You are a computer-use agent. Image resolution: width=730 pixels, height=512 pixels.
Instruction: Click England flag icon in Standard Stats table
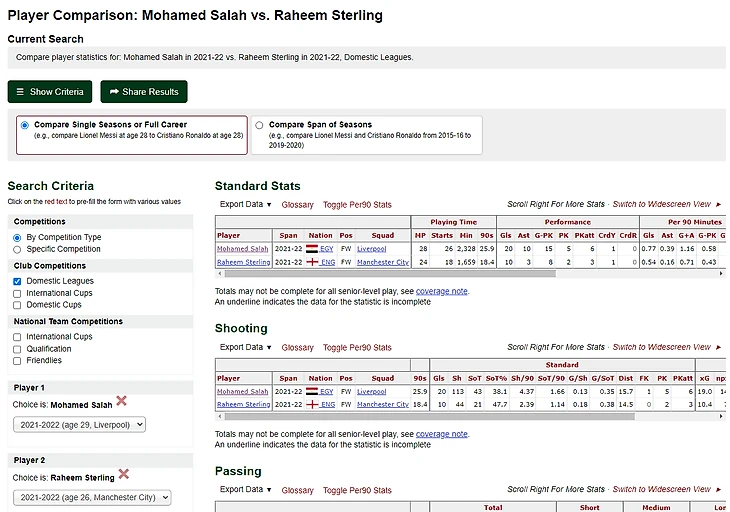point(312,262)
